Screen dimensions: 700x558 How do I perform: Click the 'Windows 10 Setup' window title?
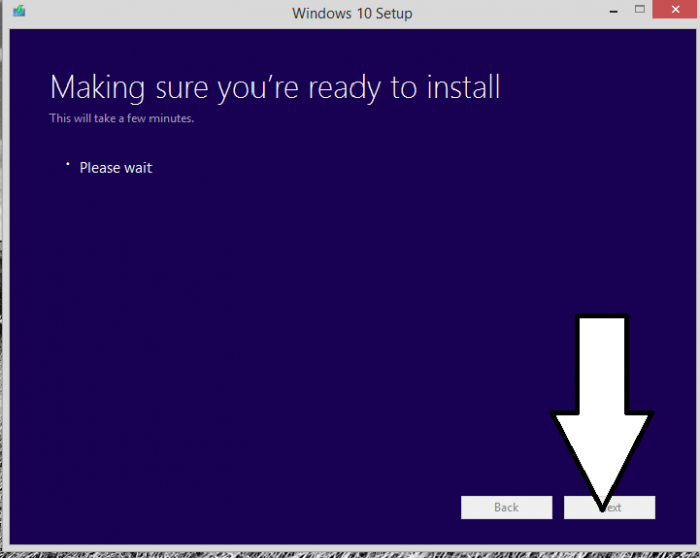[x=352, y=13]
